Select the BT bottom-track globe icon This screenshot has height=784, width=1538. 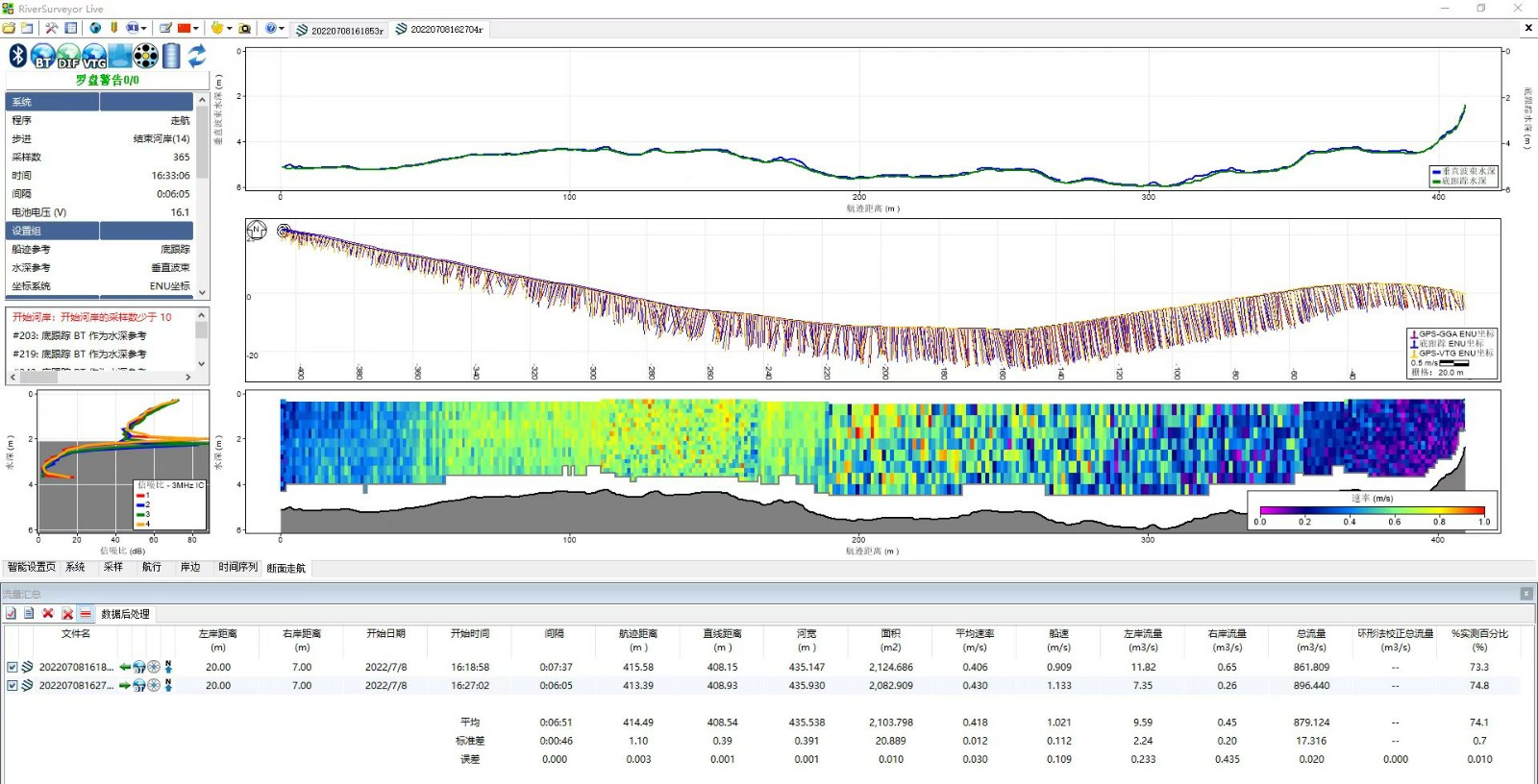[42, 56]
